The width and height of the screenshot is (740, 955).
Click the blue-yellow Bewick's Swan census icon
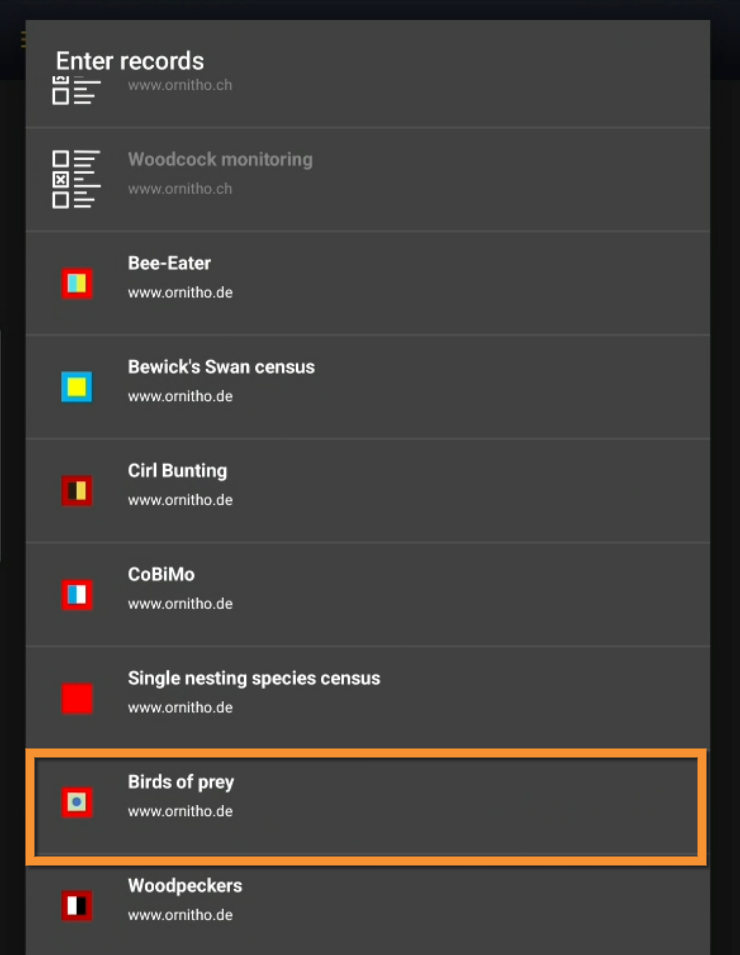(77, 387)
